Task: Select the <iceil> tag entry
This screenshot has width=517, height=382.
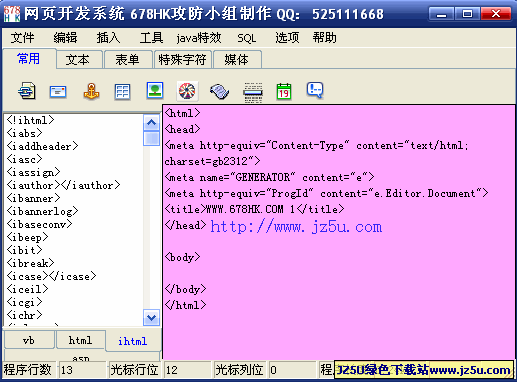Action: tap(27, 289)
